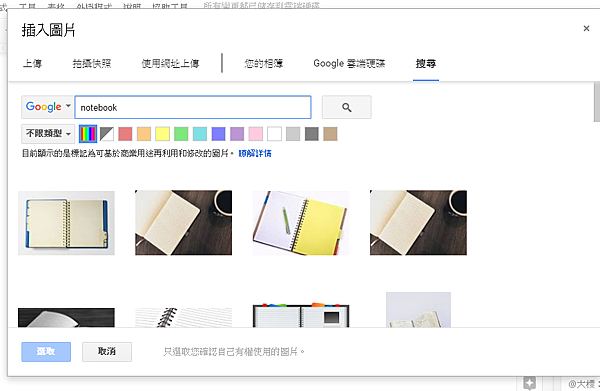Switch to the 上傳 upload tab

tap(33, 64)
